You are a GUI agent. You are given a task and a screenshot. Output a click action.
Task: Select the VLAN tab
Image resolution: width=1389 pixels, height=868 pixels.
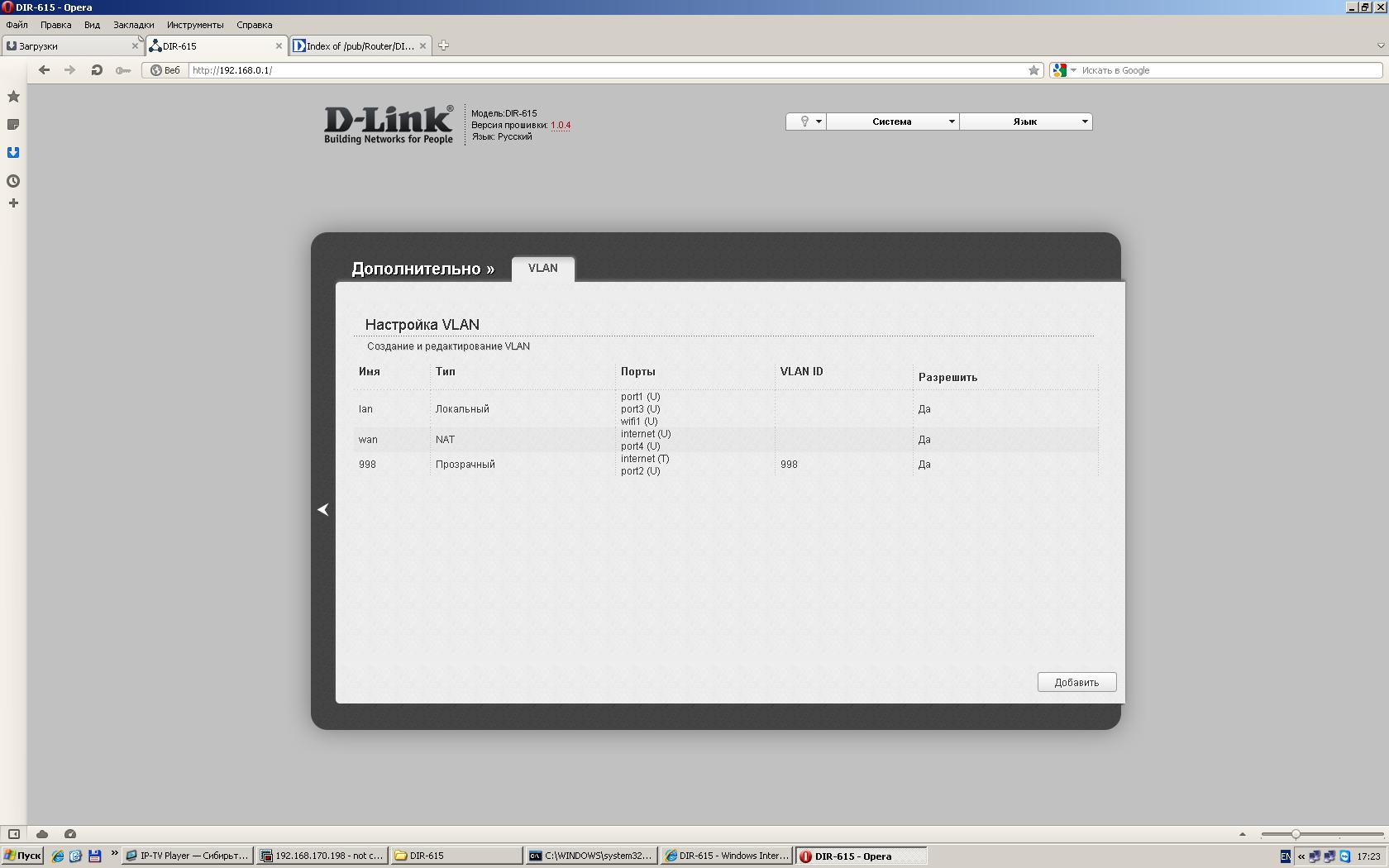pyautogui.click(x=543, y=269)
